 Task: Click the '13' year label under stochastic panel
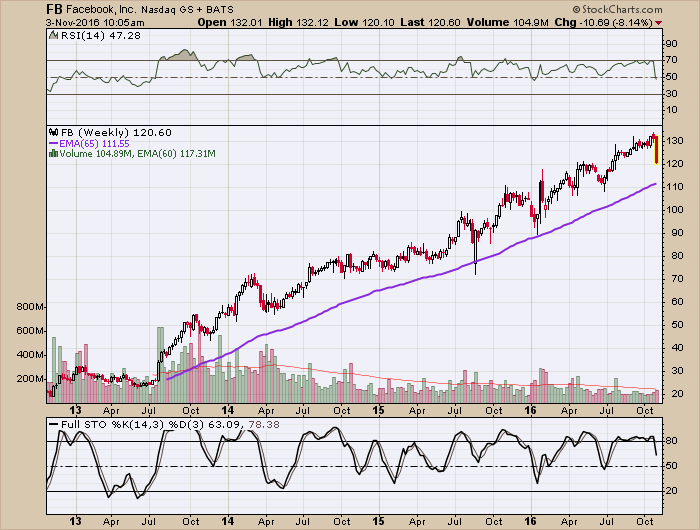pyautogui.click(x=76, y=521)
